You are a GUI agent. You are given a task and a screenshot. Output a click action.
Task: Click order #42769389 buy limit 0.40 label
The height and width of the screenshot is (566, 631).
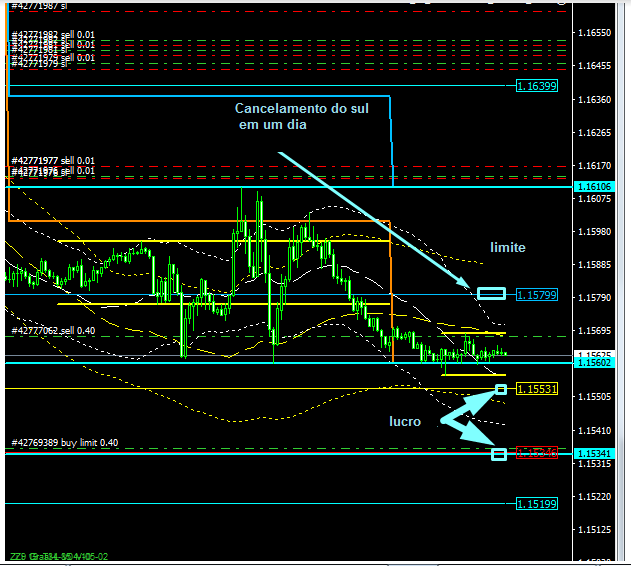coord(64,442)
